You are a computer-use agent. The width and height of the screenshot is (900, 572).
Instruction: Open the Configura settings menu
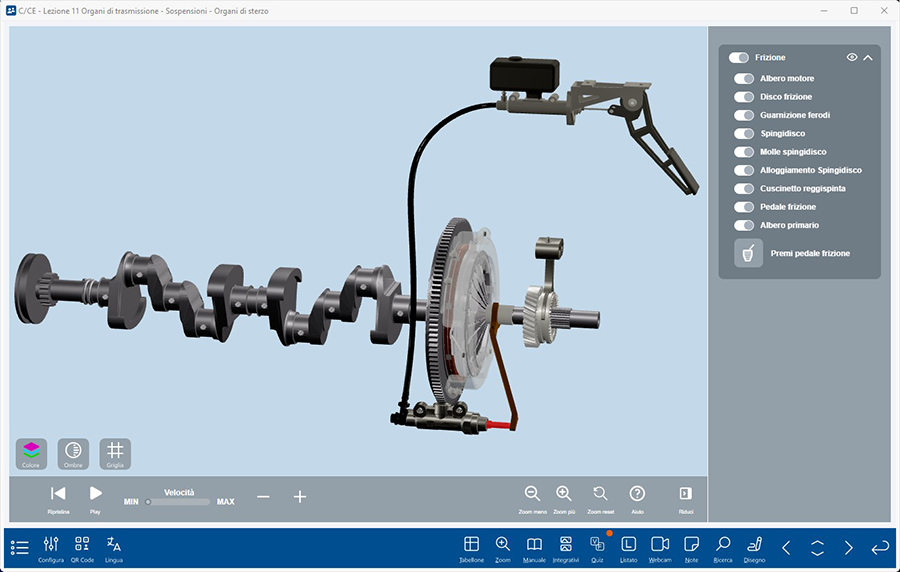[51, 545]
